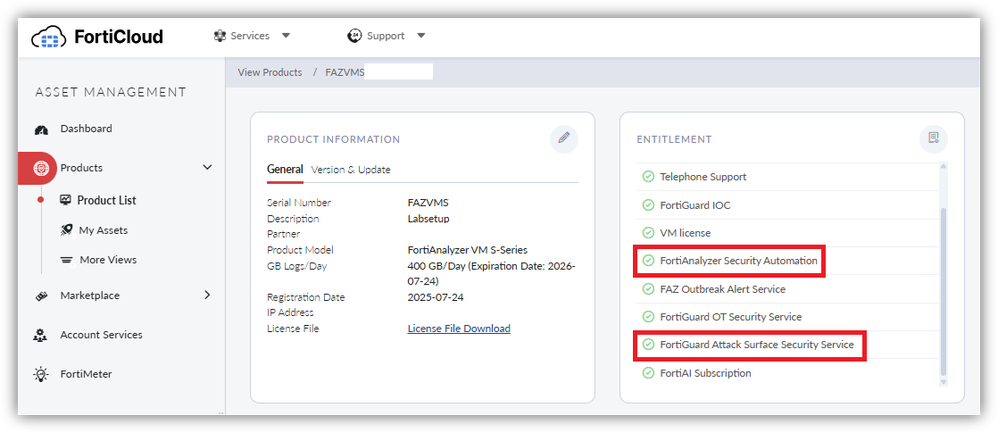Go to View Products breadcrumb
Image resolution: width=998 pixels, height=433 pixels.
point(270,72)
